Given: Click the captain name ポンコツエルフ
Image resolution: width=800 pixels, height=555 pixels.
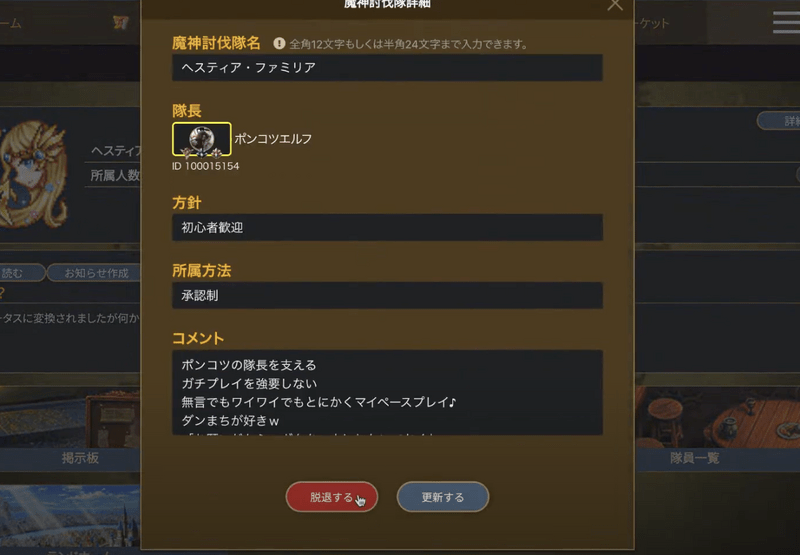Looking at the screenshot, I should pos(273,139).
